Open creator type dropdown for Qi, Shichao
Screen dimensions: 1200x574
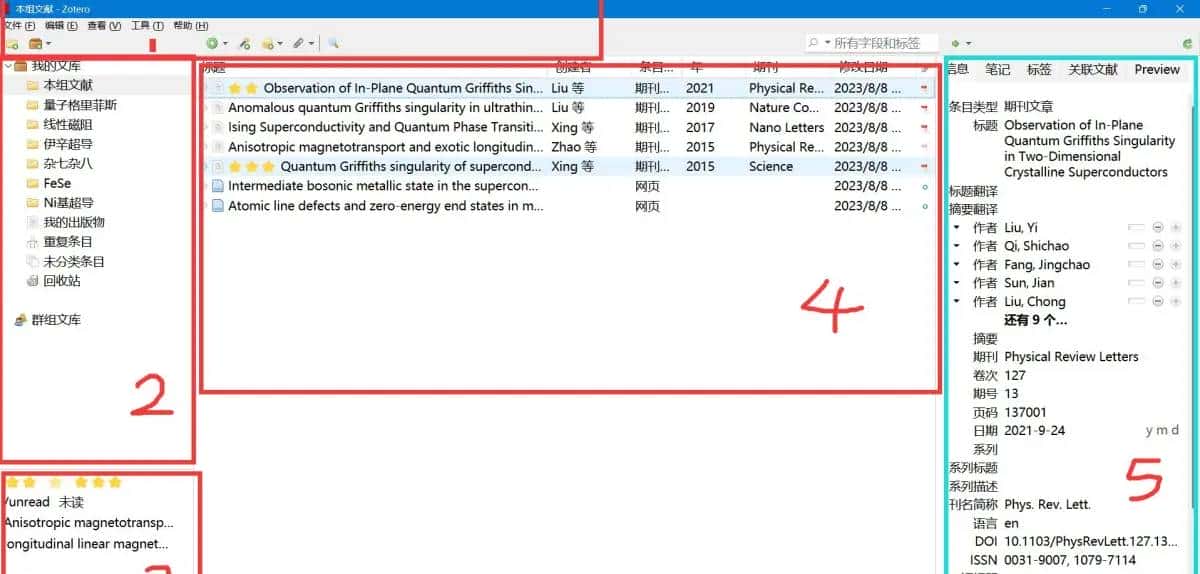click(957, 246)
